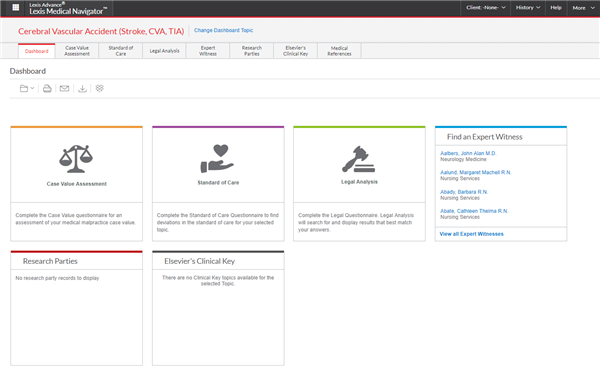Click the Find an Expert Witness heading
Image resolution: width=600 pixels, height=367 pixels.
(x=484, y=137)
